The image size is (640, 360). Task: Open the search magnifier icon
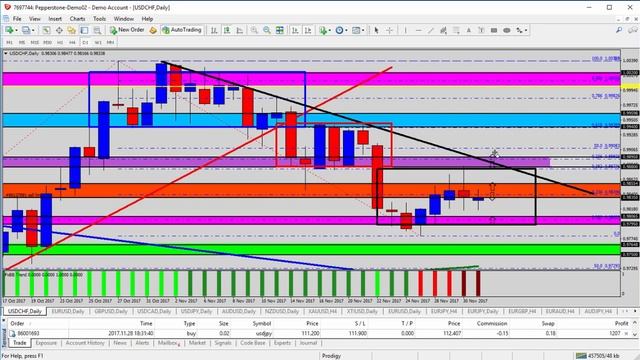pos(619,30)
